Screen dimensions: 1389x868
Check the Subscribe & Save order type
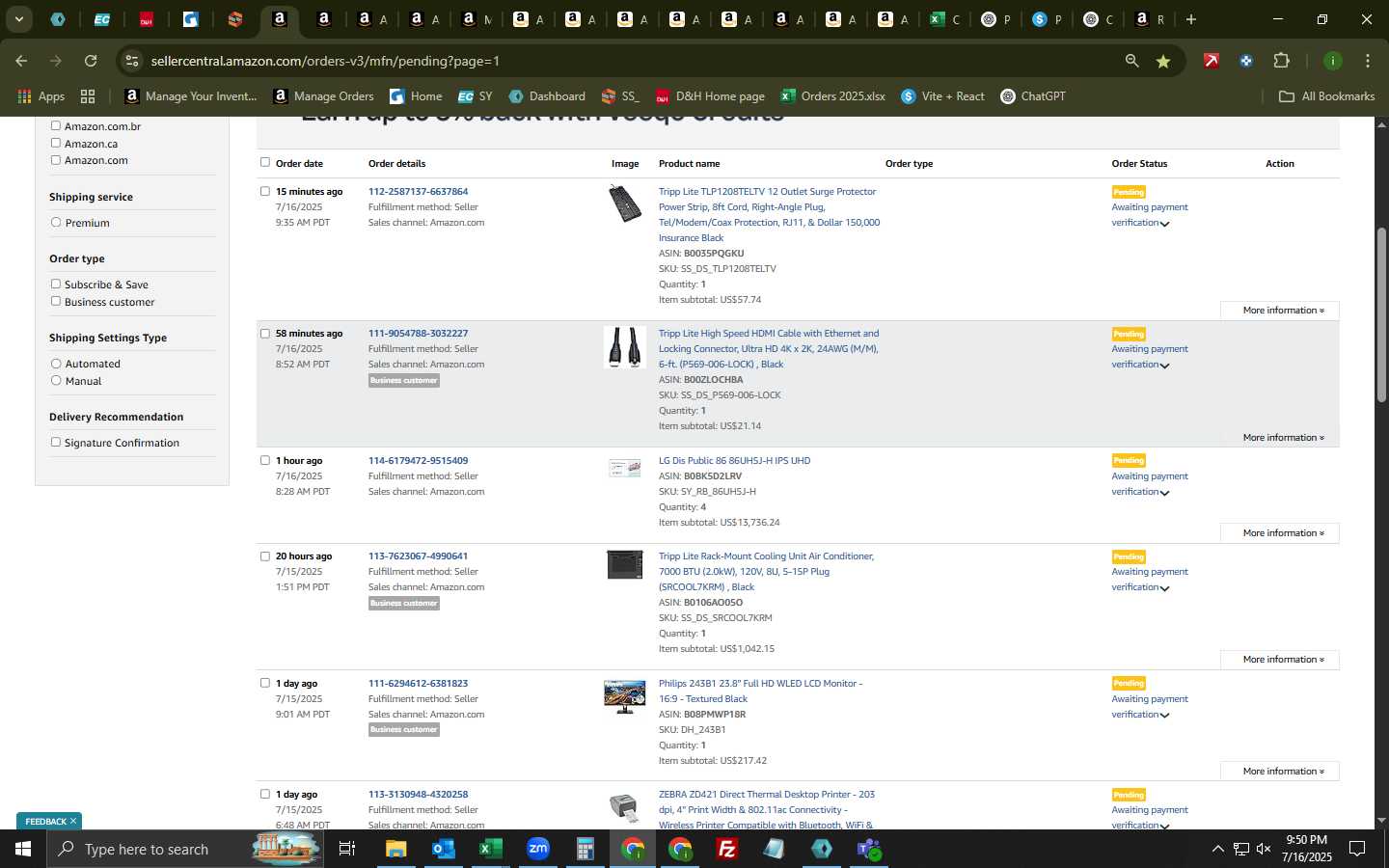click(55, 284)
